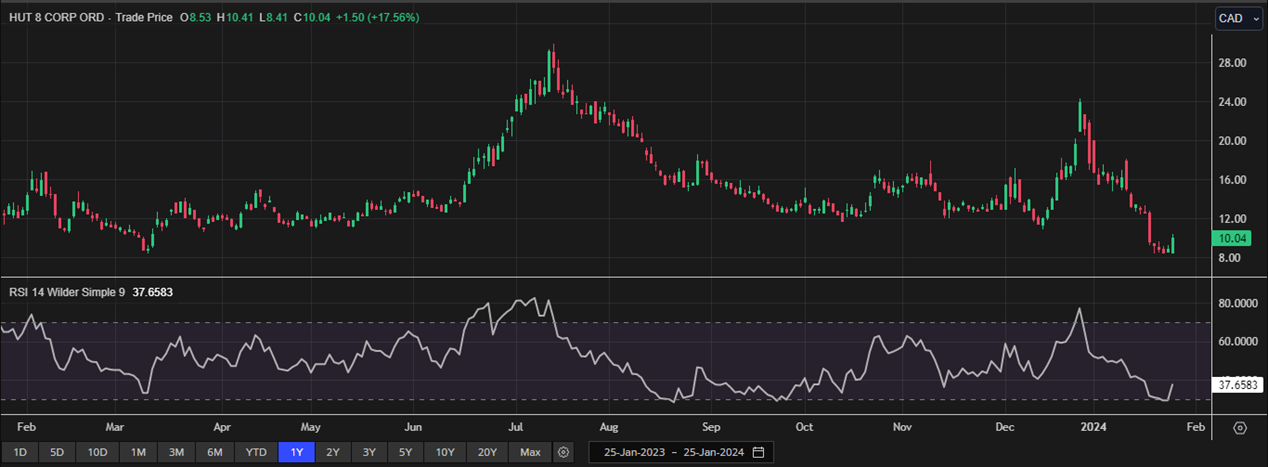Click the active 1Y range button
This screenshot has width=1268, height=467.
click(x=297, y=452)
